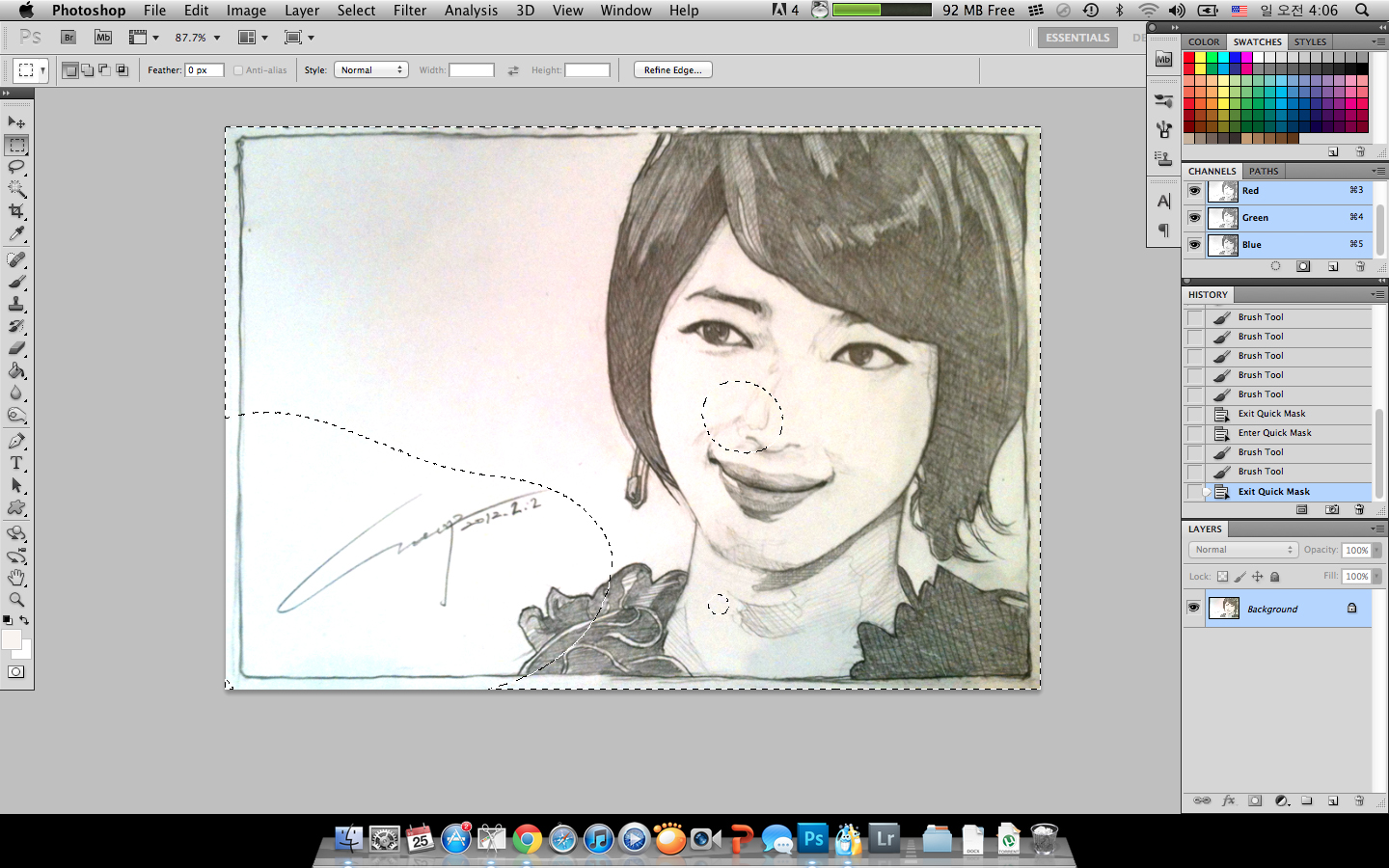The height and width of the screenshot is (868, 1389).
Task: Select the Eyedropper tool
Action: [x=16, y=233]
